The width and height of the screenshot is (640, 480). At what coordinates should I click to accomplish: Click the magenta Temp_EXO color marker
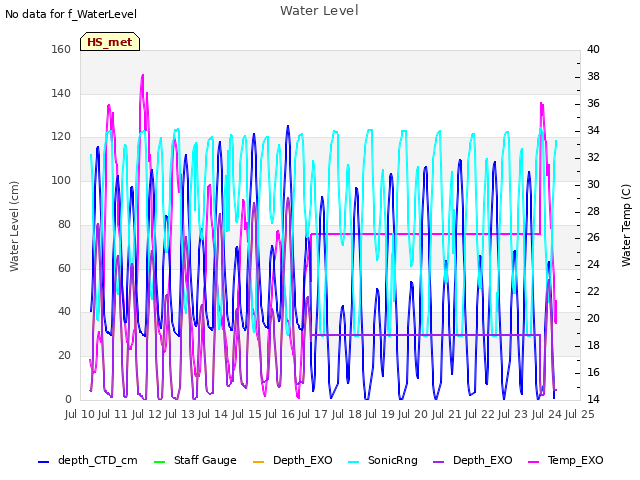point(533,462)
